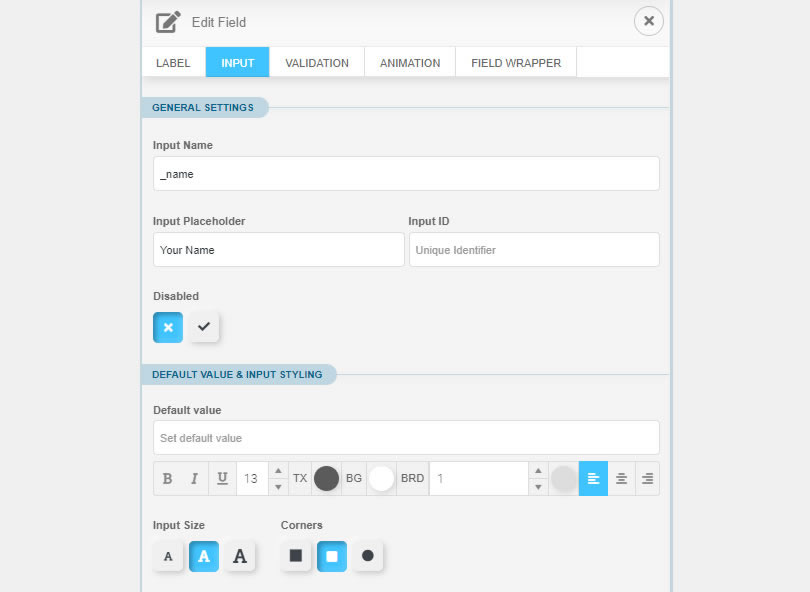810x592 pixels.
Task: Open the border color swatch
Action: click(564, 478)
